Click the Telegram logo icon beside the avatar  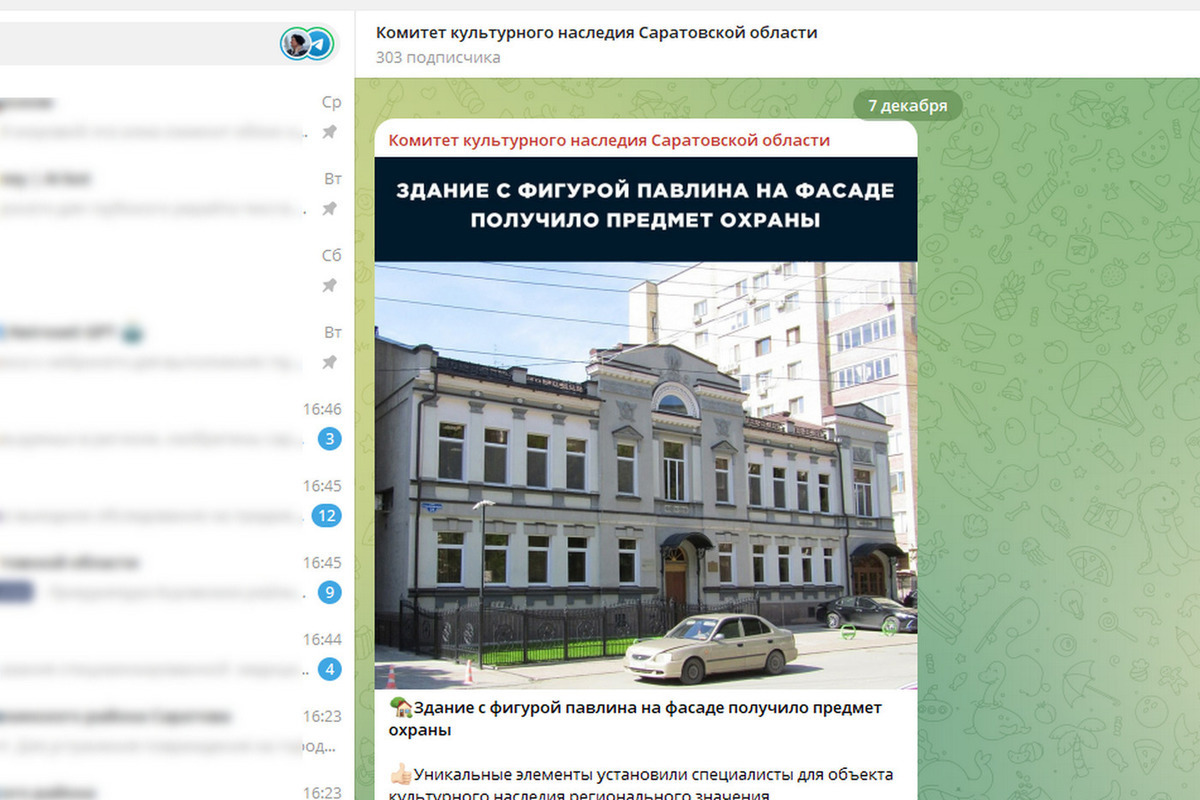tap(319, 44)
